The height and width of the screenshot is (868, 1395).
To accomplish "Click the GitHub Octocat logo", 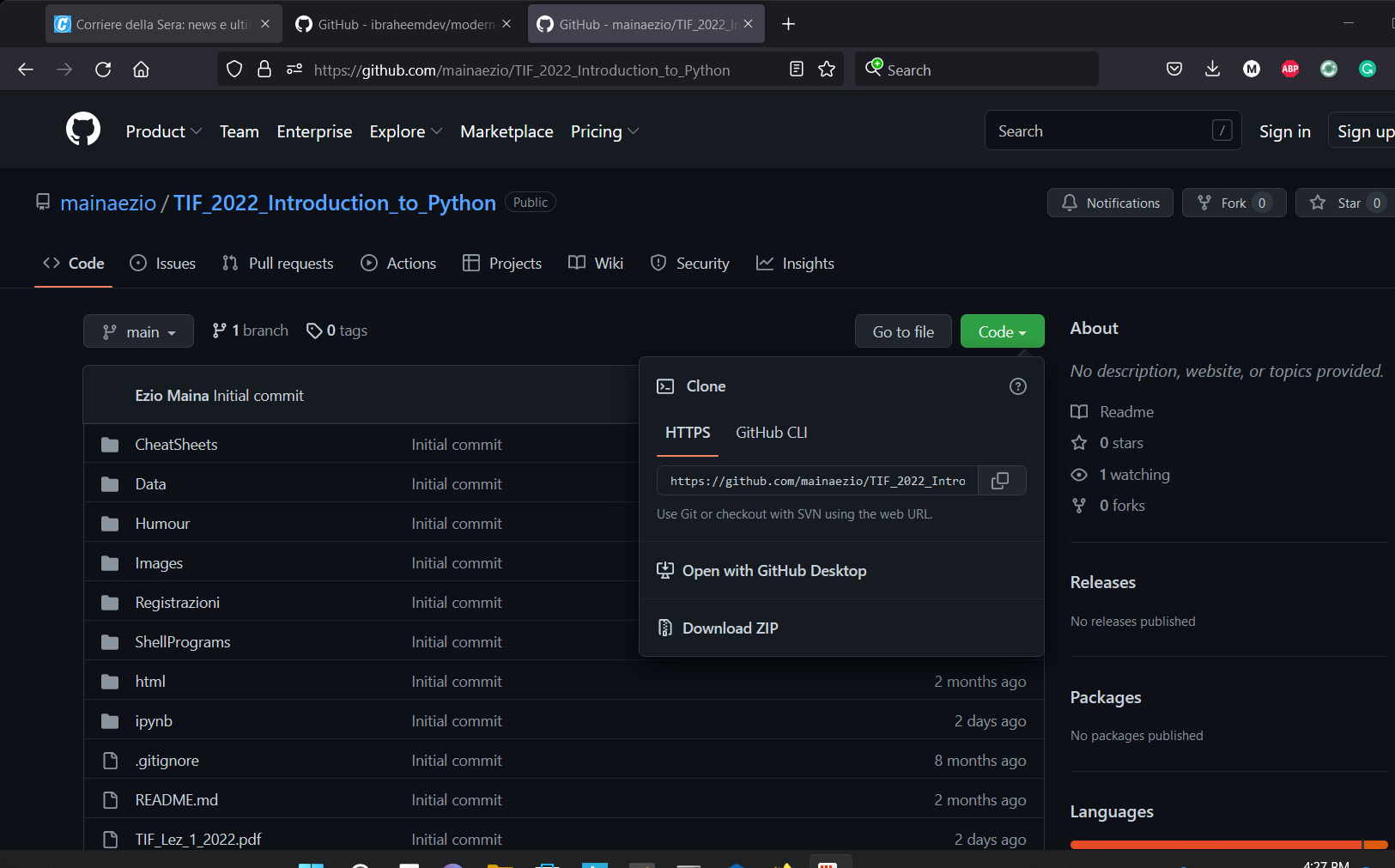I will point(83,130).
